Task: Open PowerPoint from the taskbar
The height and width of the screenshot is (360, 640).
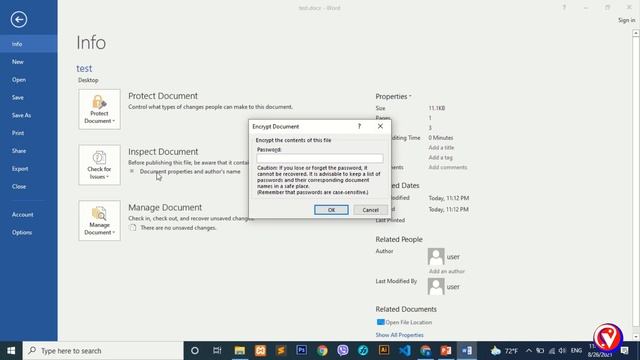Action: coord(446,351)
